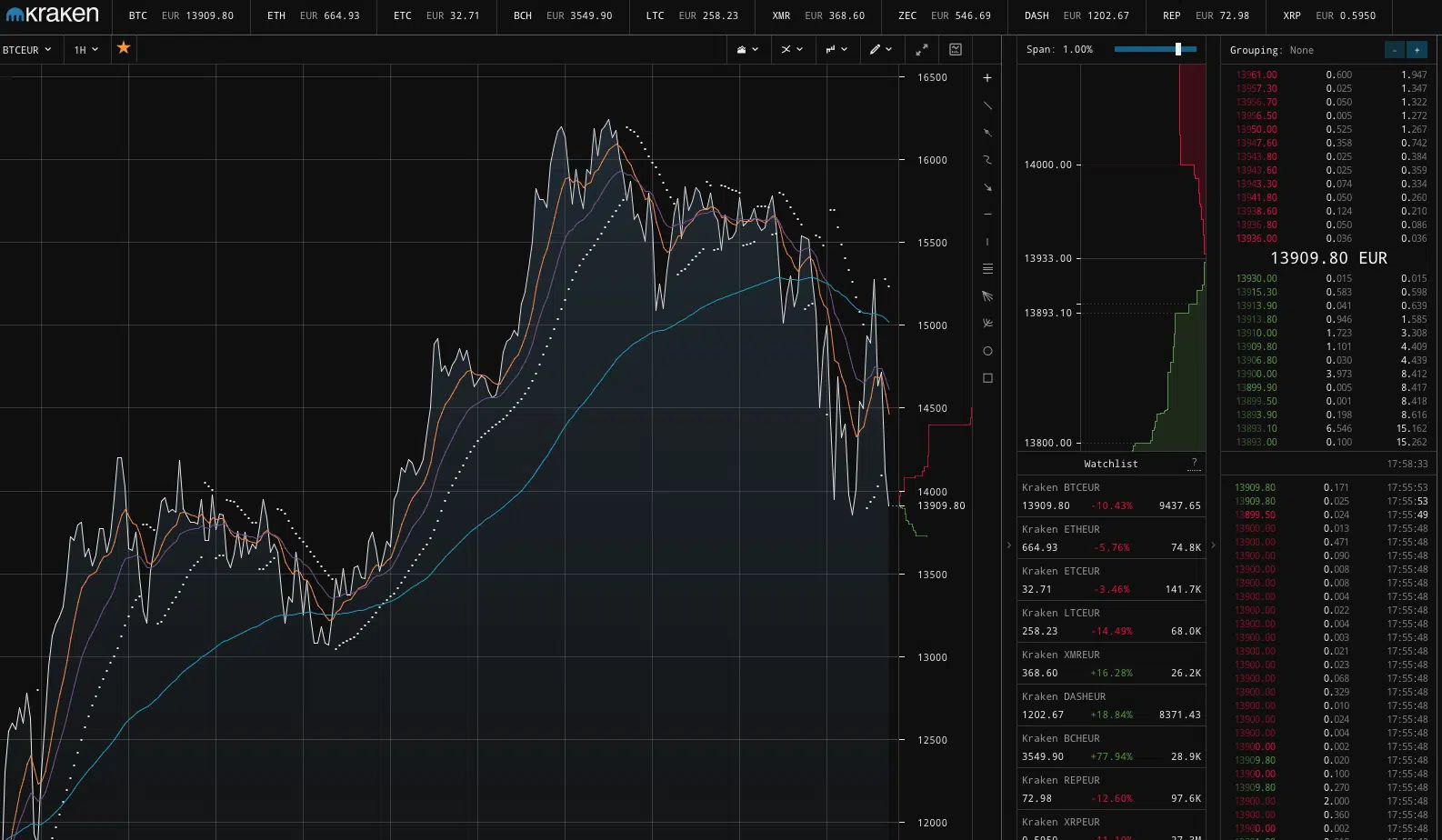Select the diagonal trend line tool
1442x840 pixels.
(987, 105)
